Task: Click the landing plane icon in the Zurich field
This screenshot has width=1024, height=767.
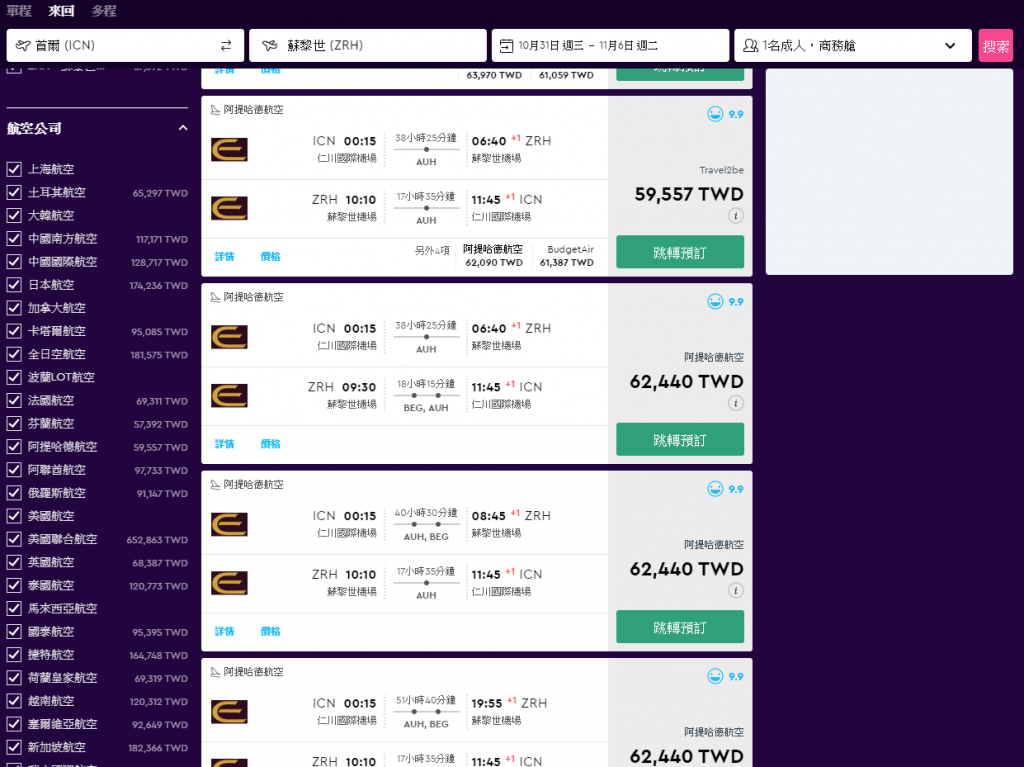Action: (x=267, y=46)
